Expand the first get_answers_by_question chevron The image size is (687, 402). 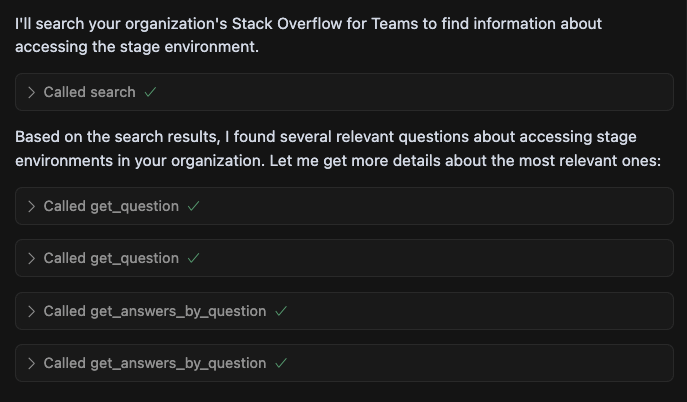click(x=32, y=311)
